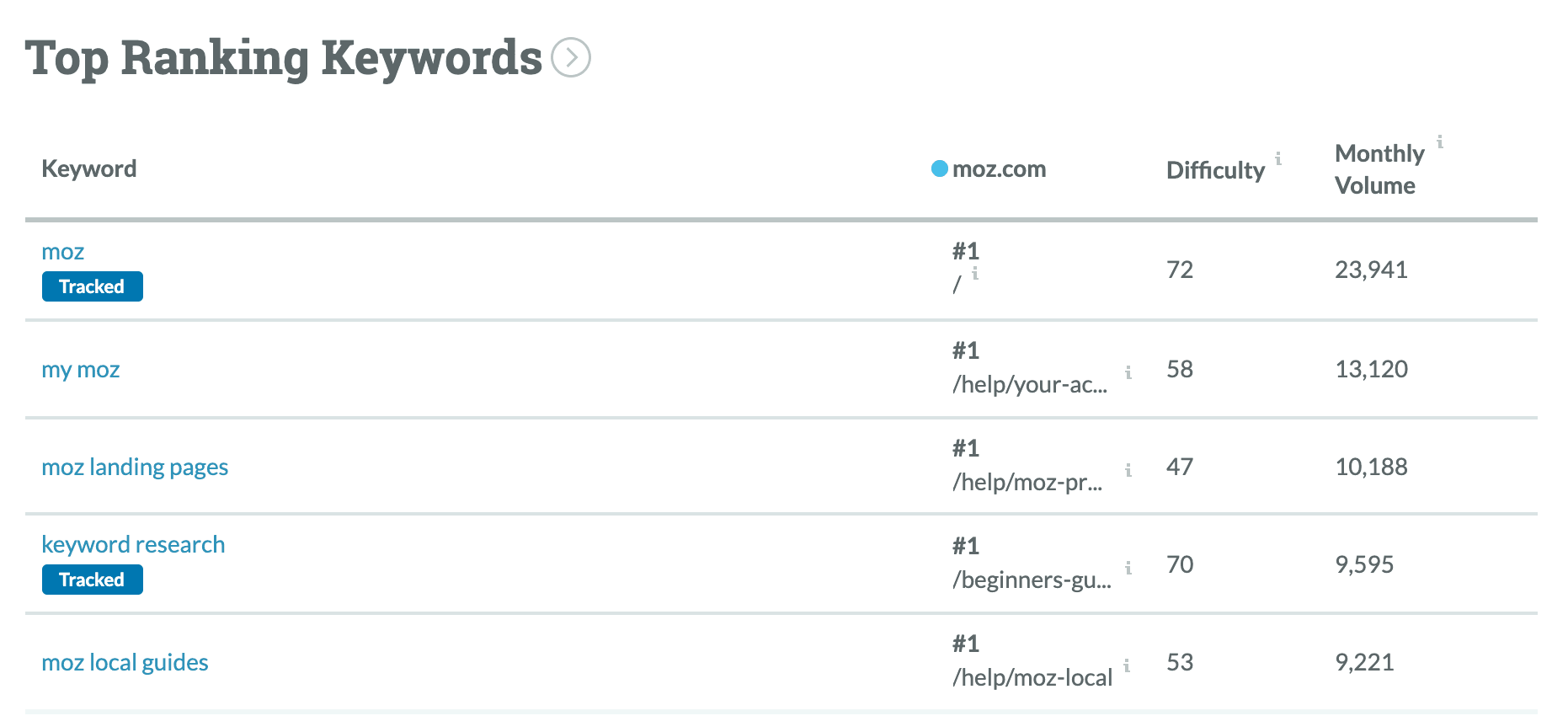Toggle the Tracked badge under moz
Screen dimensions: 1568x716
pyautogui.click(x=92, y=286)
